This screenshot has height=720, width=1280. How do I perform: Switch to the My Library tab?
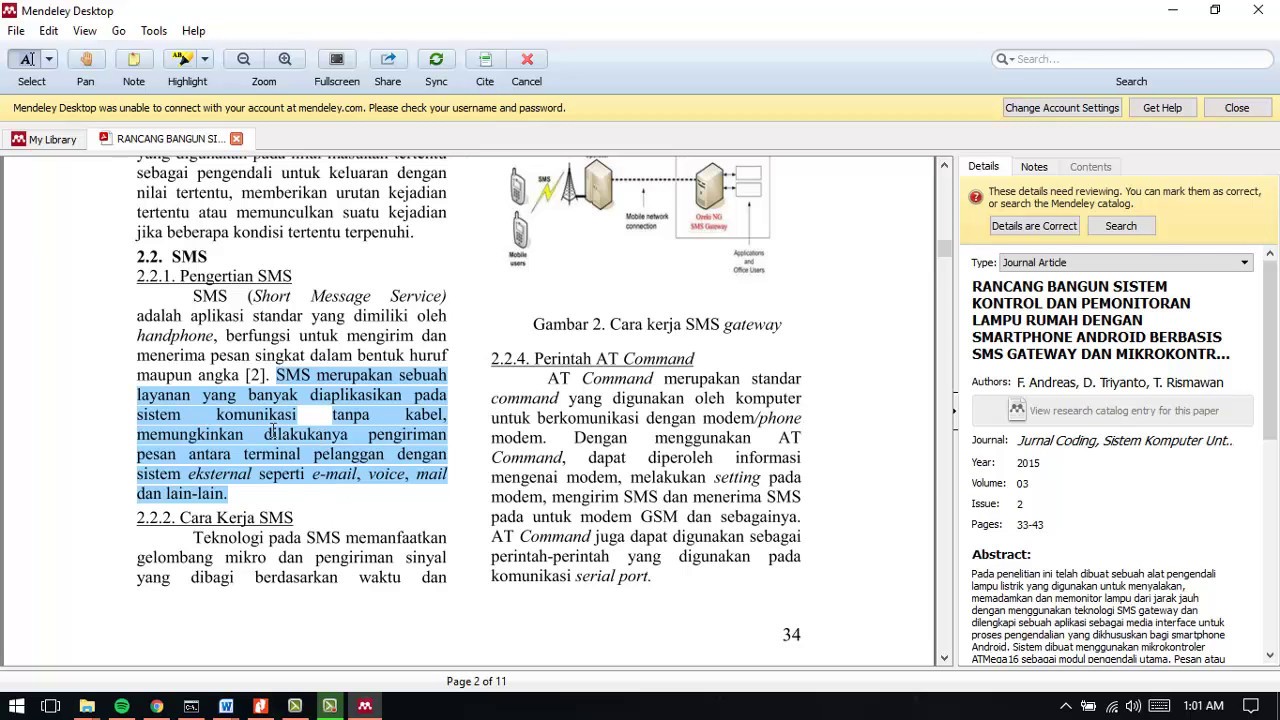(44, 139)
